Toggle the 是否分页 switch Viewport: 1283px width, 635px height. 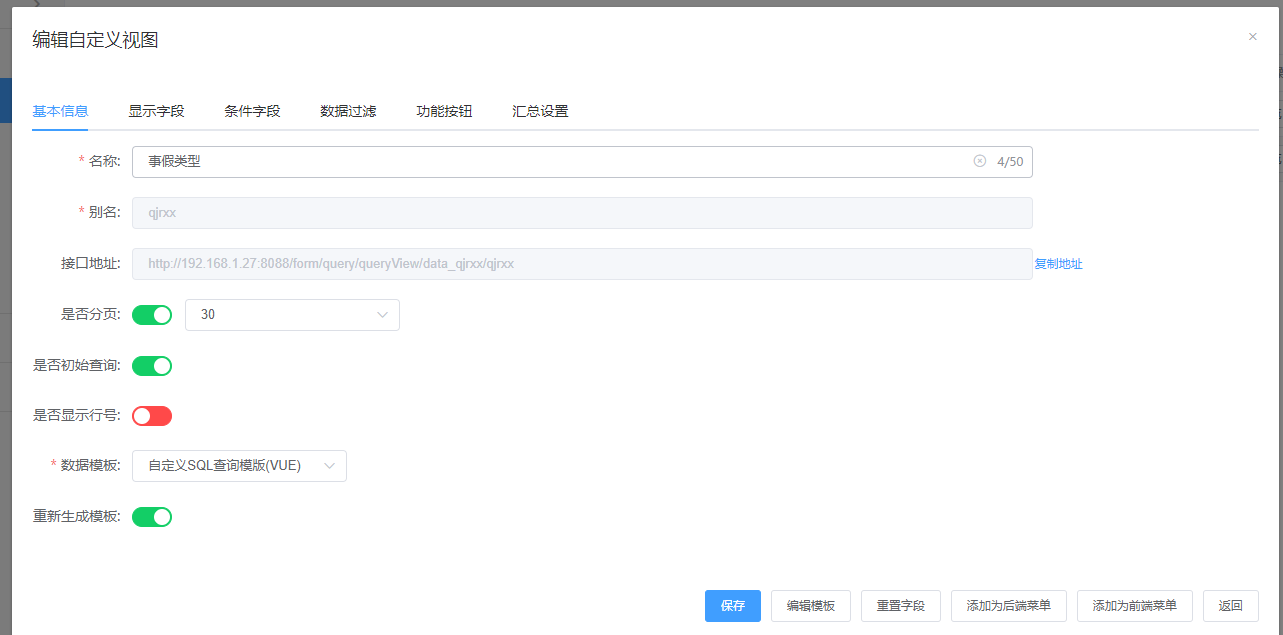152,315
